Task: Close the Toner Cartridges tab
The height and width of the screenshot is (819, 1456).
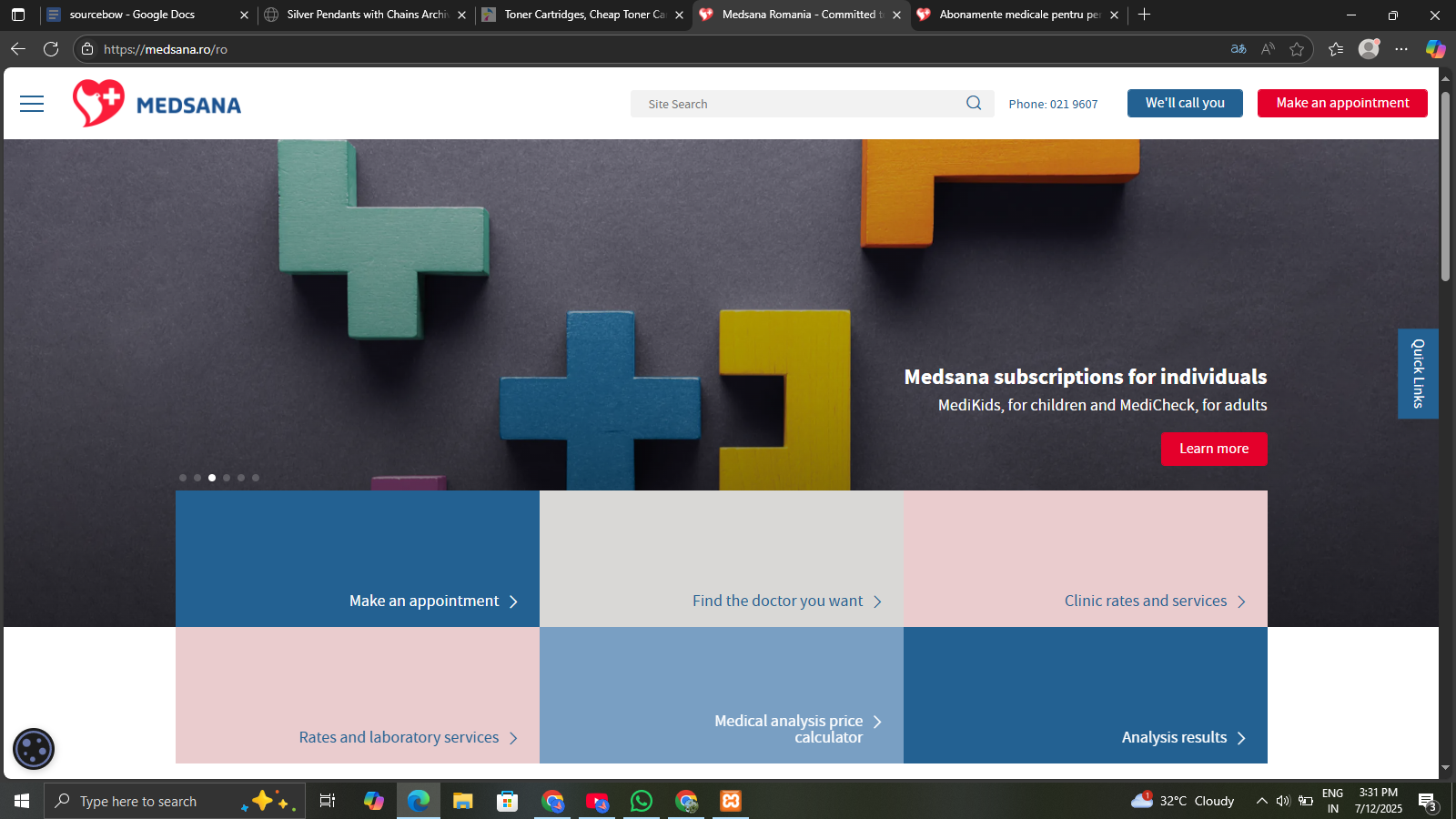Action: pos(679,15)
